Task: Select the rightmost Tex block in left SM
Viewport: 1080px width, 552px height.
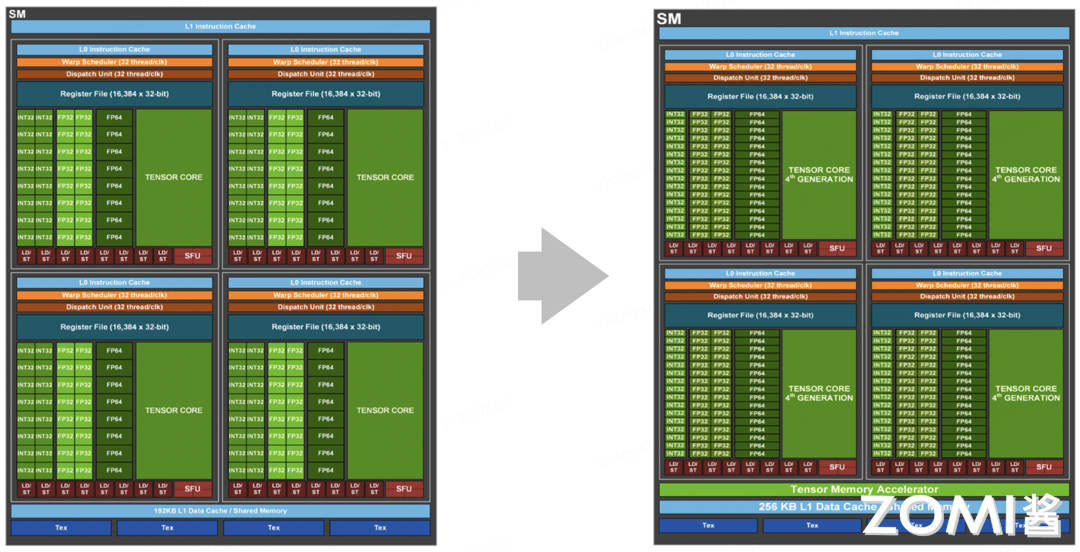Action: 379,528
